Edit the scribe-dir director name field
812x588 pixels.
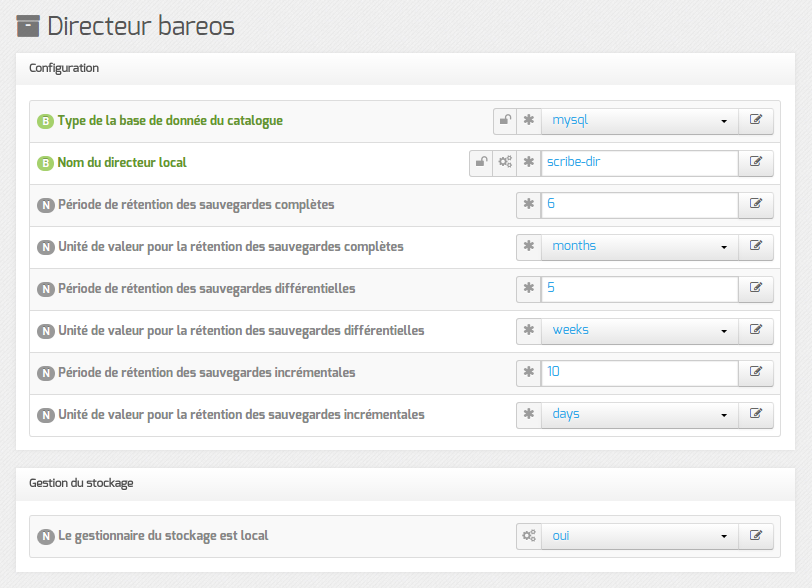click(640, 163)
